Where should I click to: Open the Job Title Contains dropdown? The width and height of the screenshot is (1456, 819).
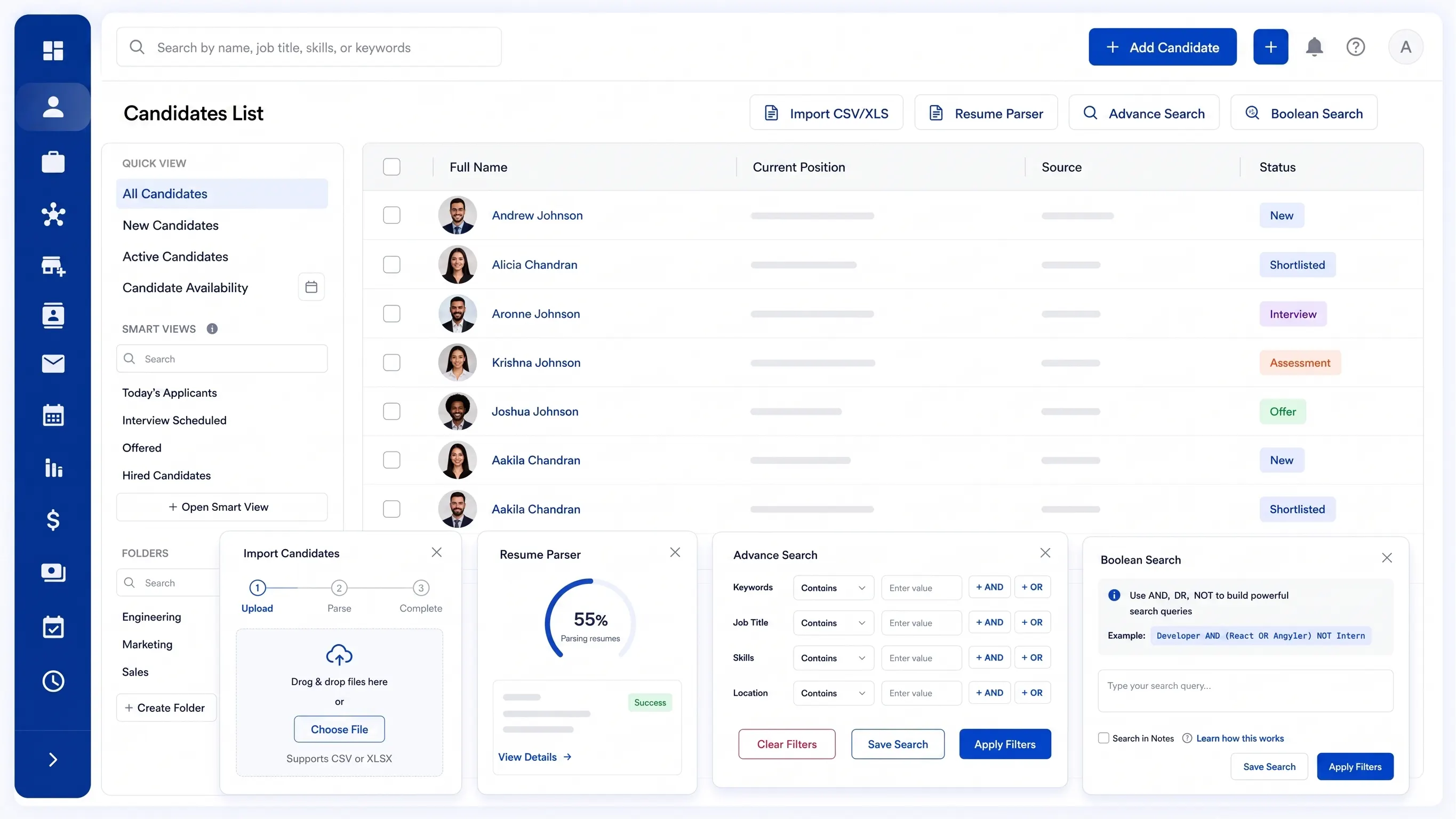833,623
